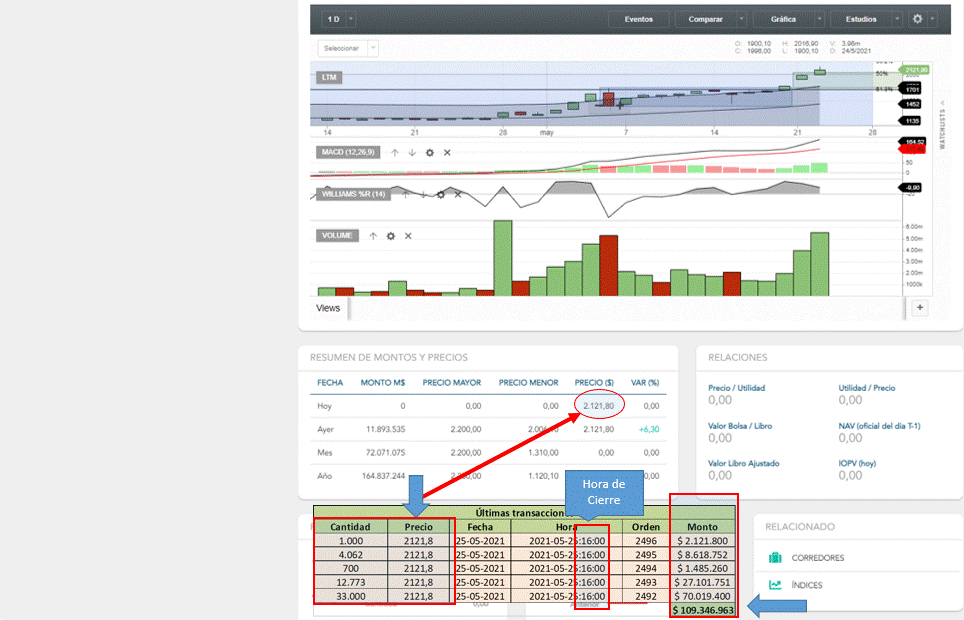This screenshot has height=620, width=964.
Task: Remove the Williams %R study
Action: tap(457, 194)
